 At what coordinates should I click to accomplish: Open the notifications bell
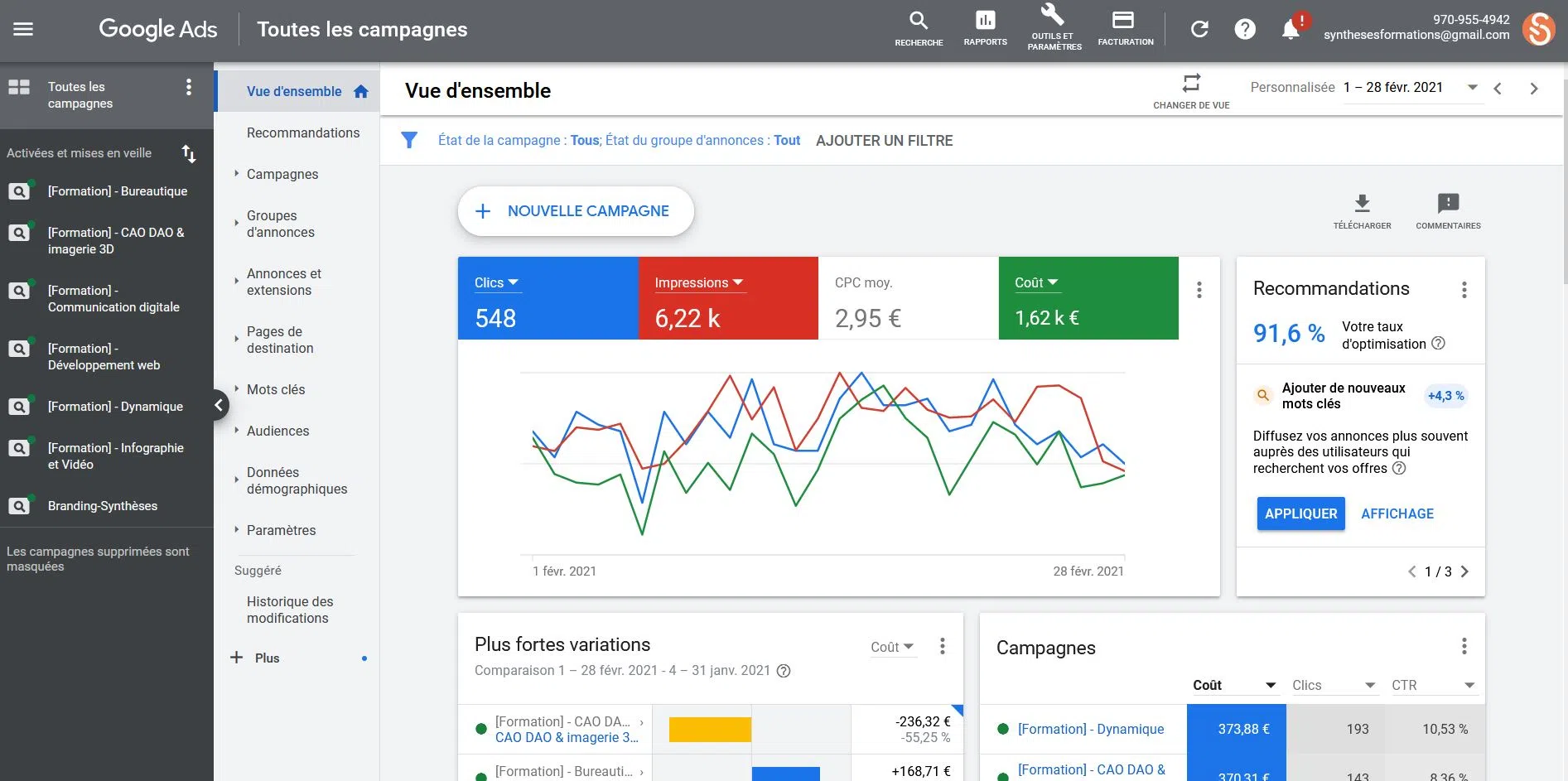[1290, 30]
